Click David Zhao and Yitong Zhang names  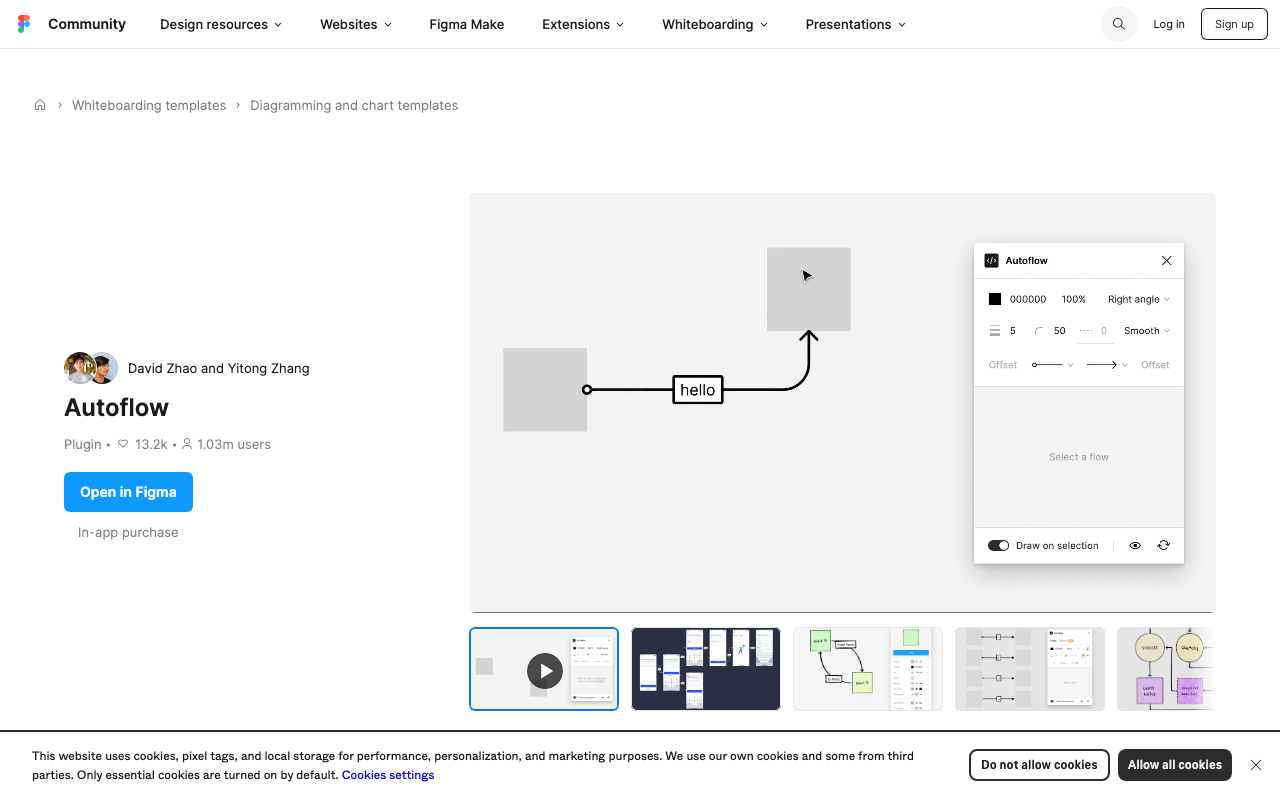[x=219, y=368]
